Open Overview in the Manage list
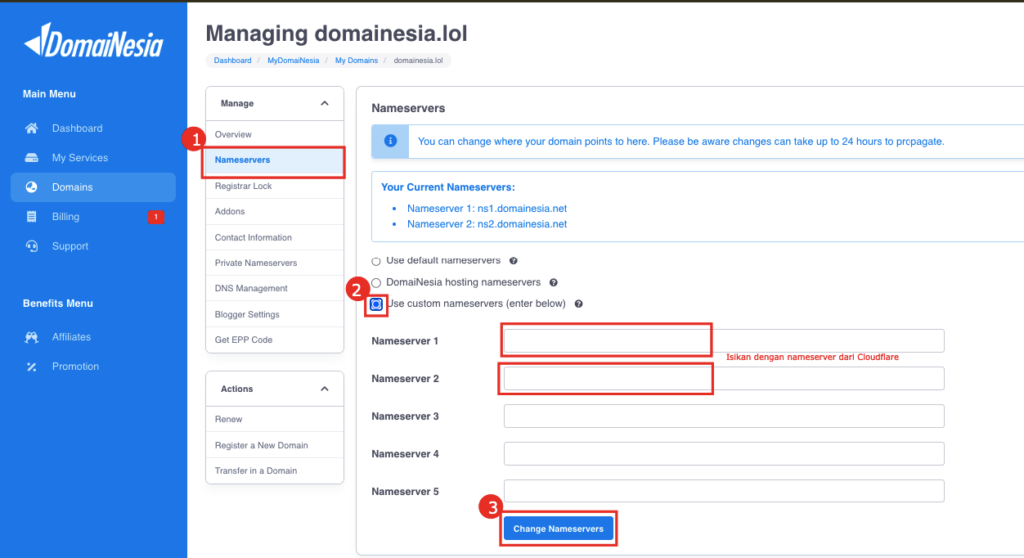 coord(274,134)
